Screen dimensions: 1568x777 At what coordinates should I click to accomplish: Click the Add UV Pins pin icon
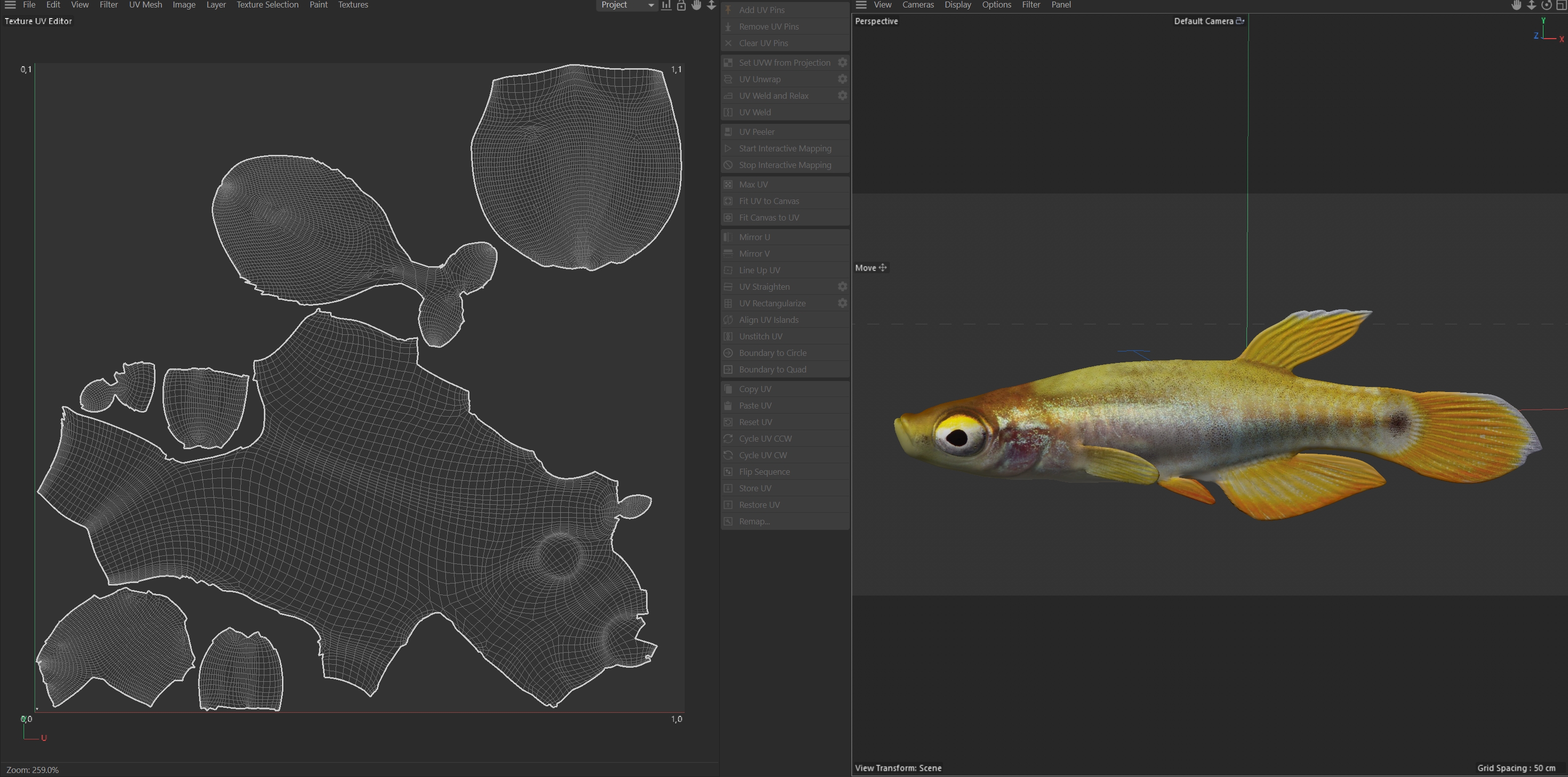point(728,10)
